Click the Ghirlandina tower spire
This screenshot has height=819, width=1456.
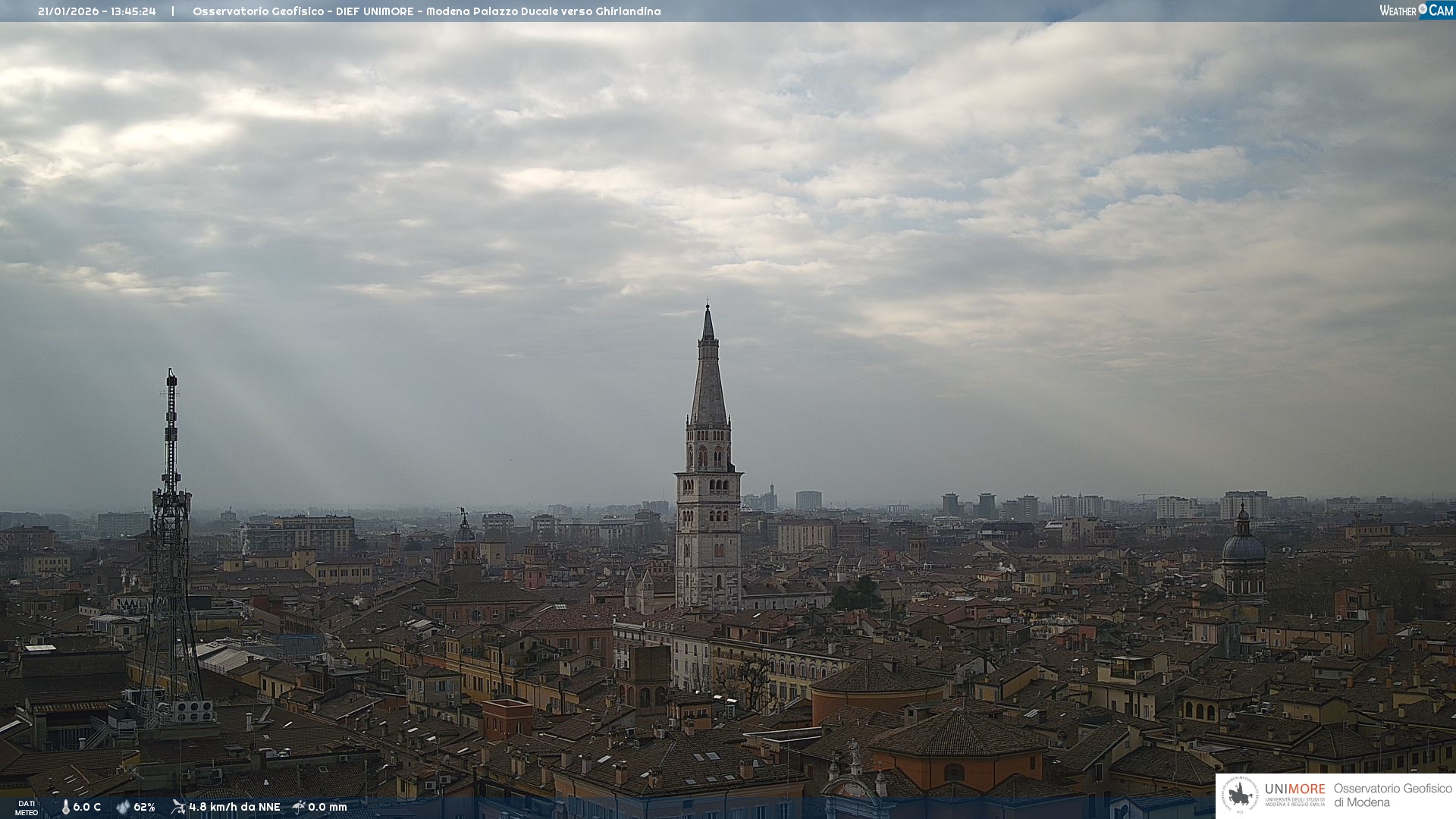coord(708,372)
